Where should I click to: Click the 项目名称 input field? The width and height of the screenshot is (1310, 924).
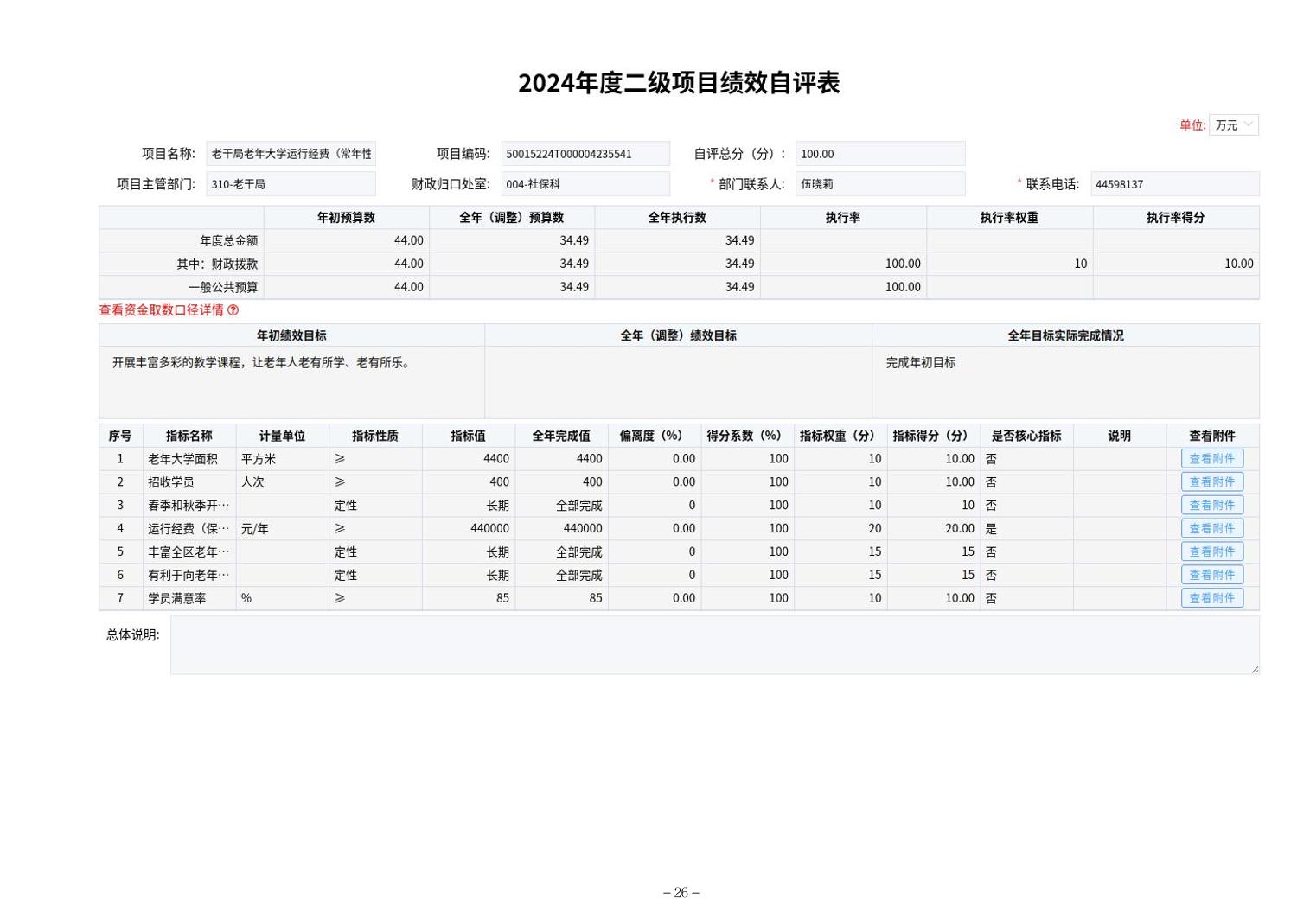291,154
